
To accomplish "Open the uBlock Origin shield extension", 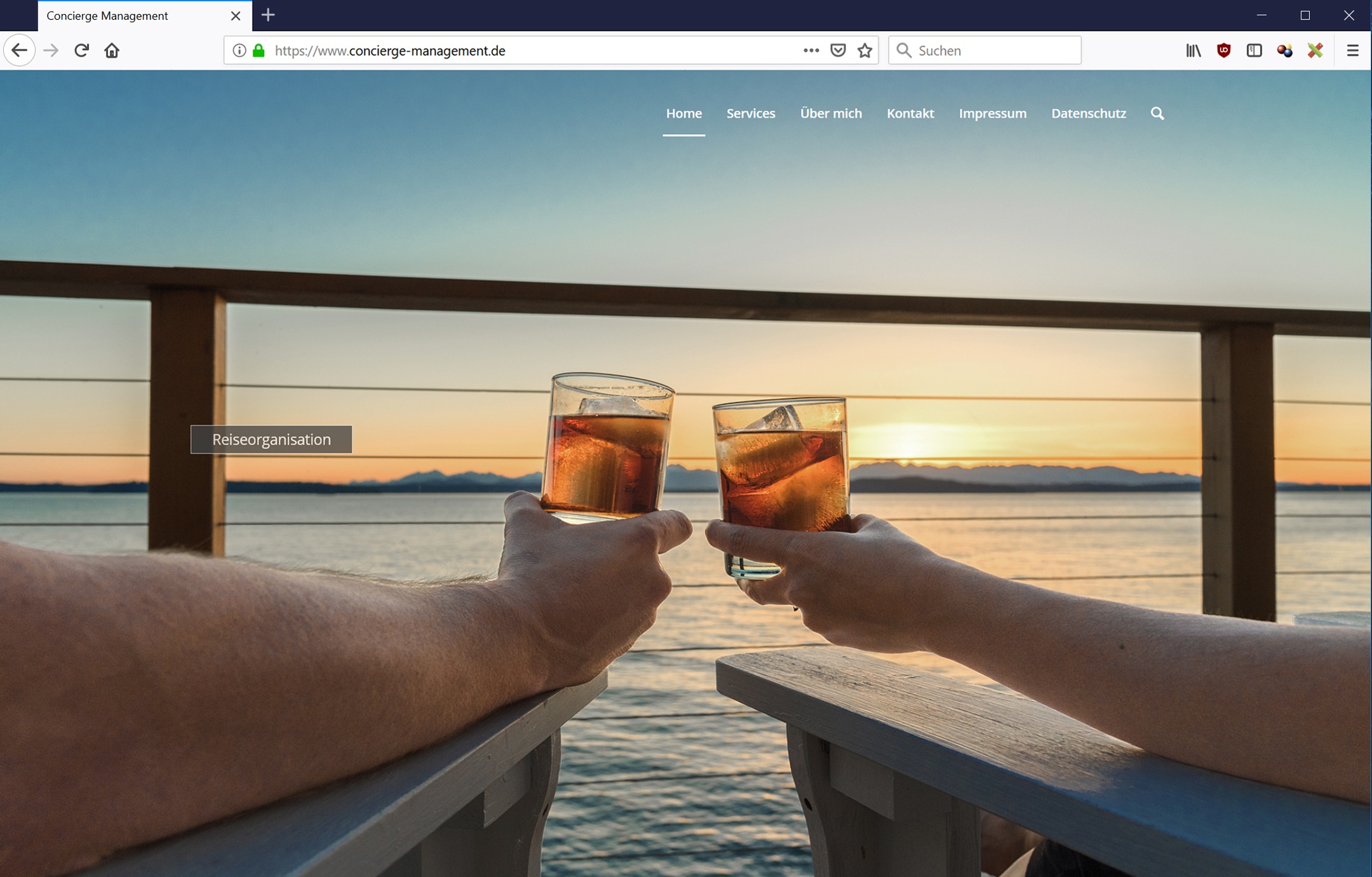I will tap(1223, 50).
